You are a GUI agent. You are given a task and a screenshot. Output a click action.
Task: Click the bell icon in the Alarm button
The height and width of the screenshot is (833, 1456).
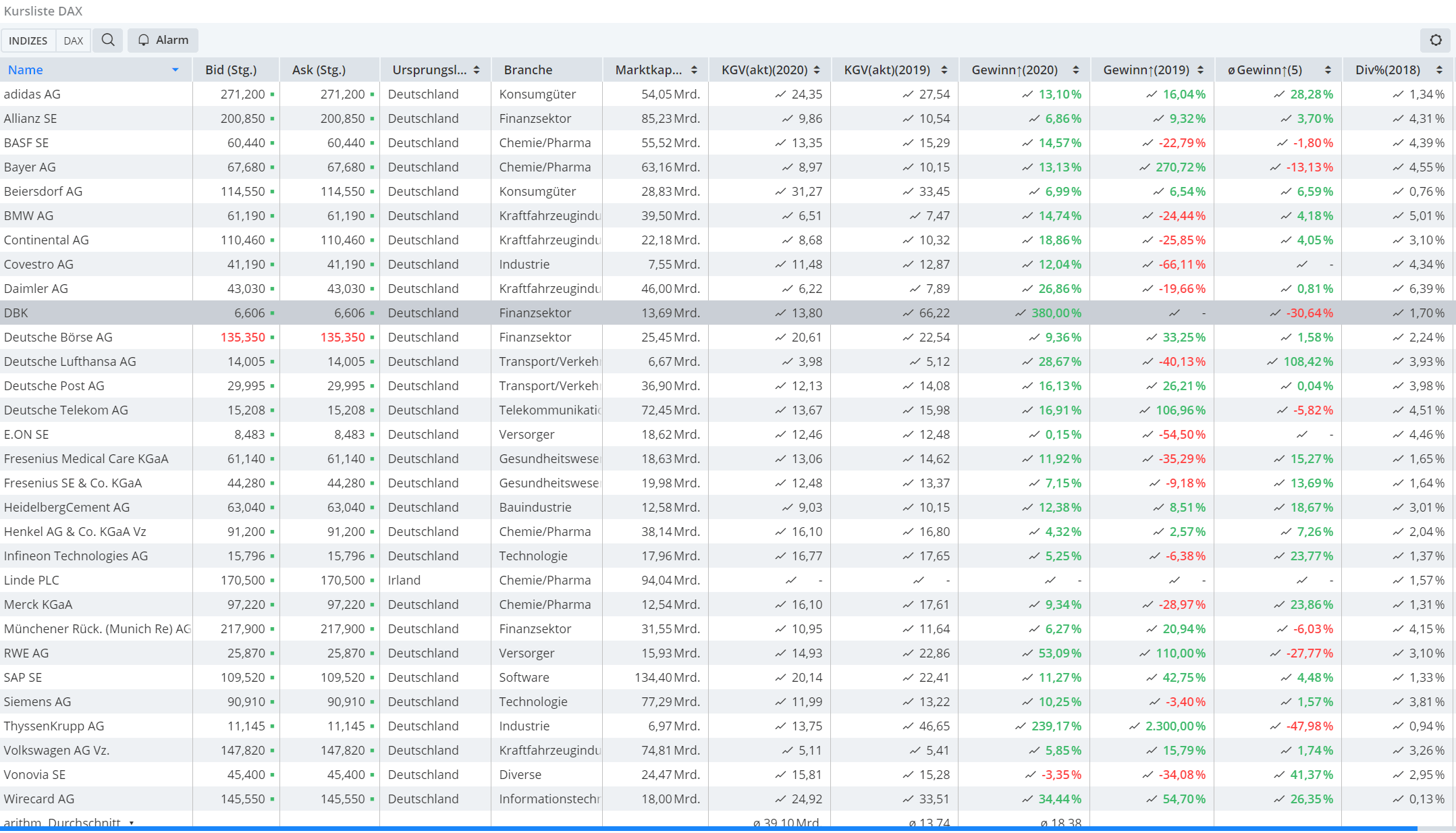(x=143, y=41)
